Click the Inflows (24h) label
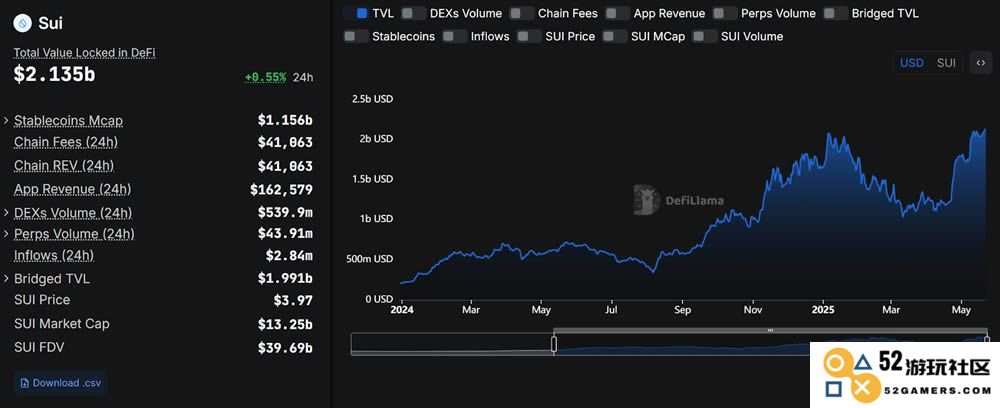Screen dimensions: 1000x408 tap(54, 256)
